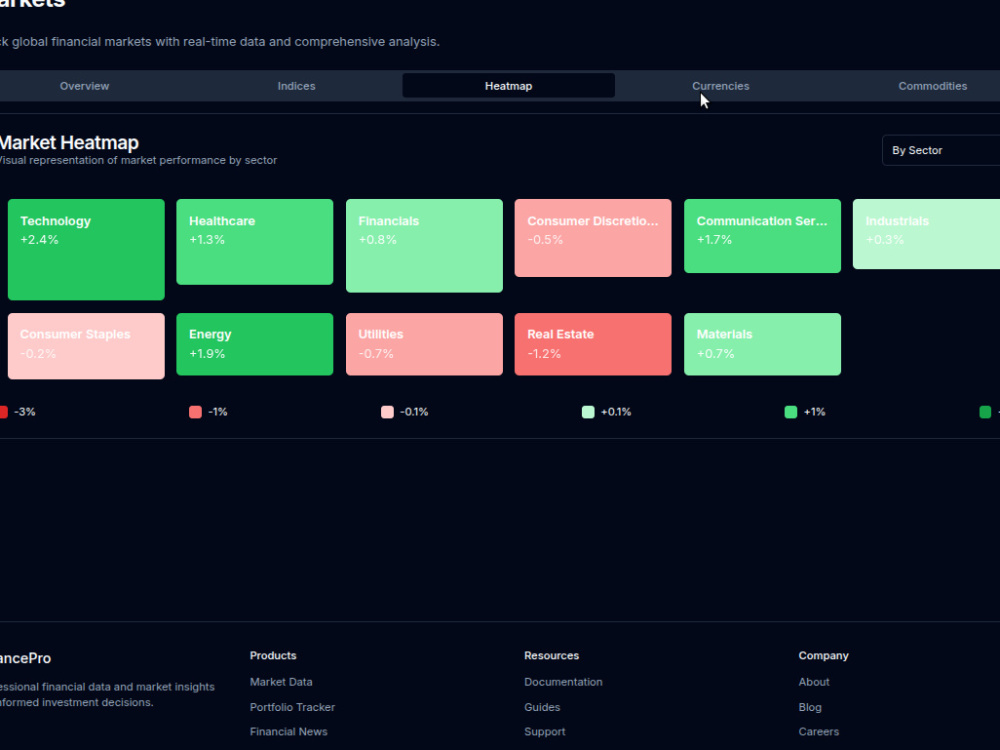
Task: Open the Market Data footer link
Action: point(281,682)
